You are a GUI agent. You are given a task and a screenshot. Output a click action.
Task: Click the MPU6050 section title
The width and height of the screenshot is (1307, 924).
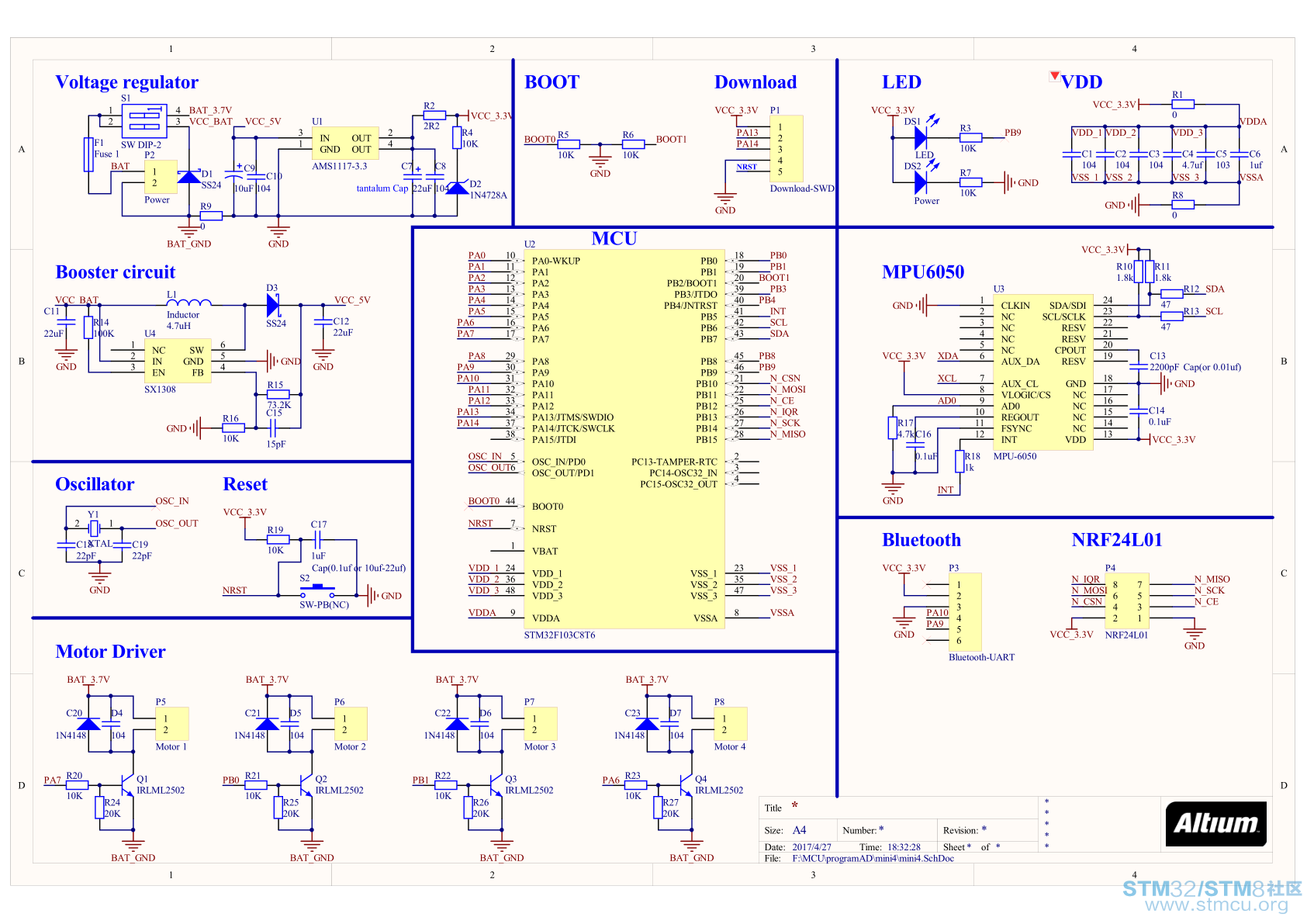923,272
